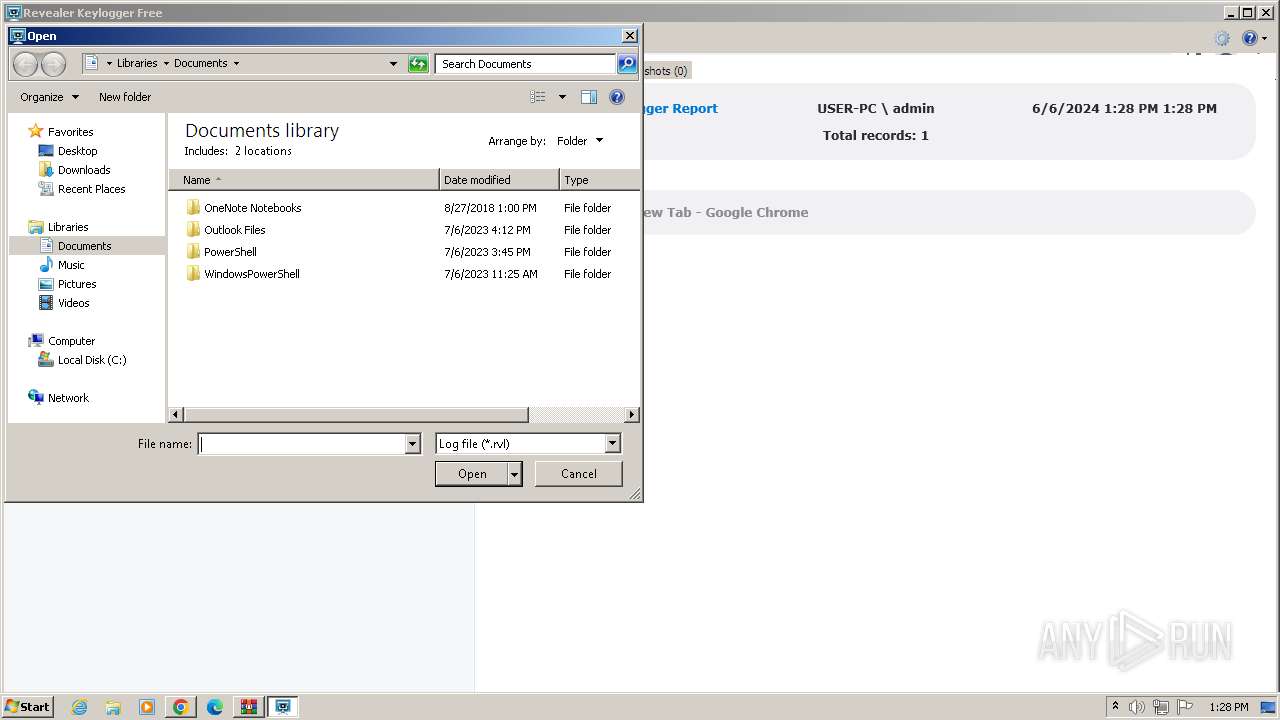Open the view options dropdown arrow
Screen dimensions: 1280x720
pyautogui.click(x=562, y=97)
